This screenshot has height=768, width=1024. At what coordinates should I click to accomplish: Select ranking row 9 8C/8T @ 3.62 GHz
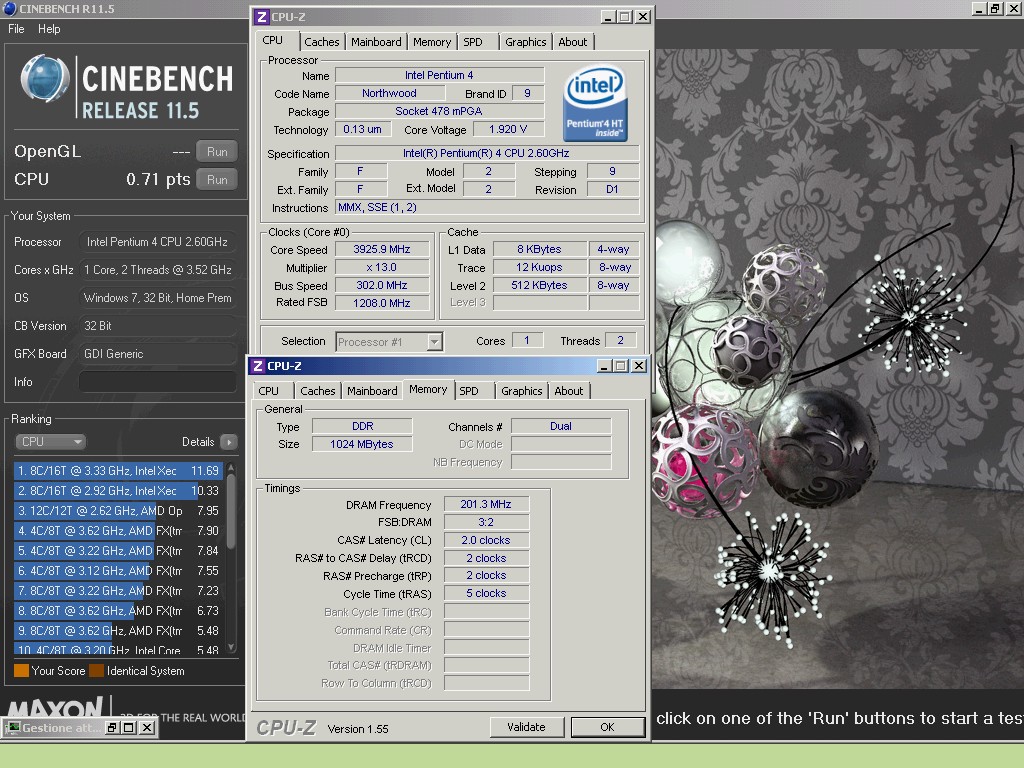point(118,631)
